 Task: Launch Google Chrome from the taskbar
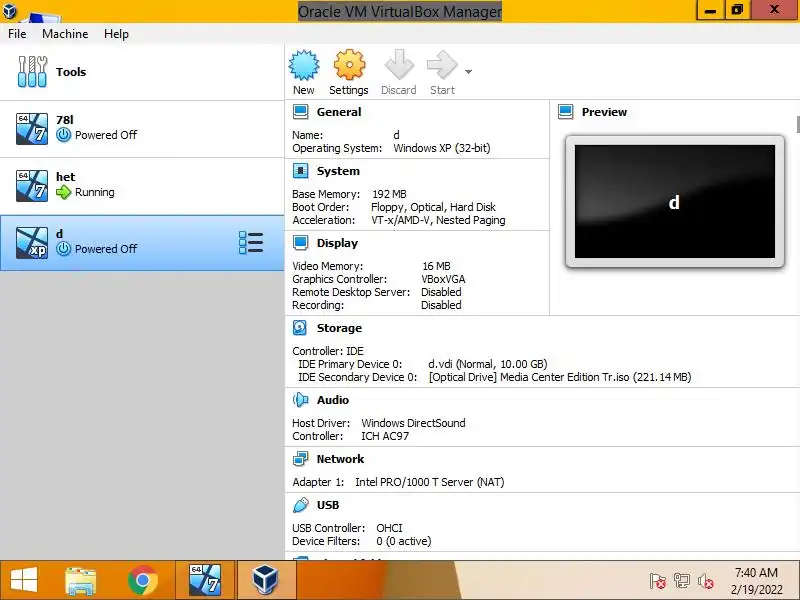click(143, 580)
